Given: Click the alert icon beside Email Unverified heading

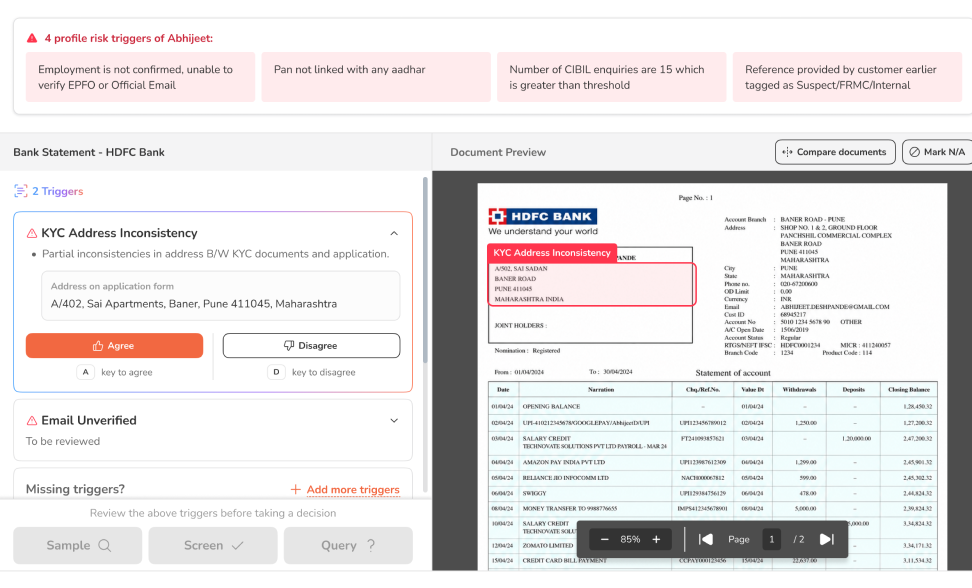Looking at the screenshot, I should tap(32, 421).
